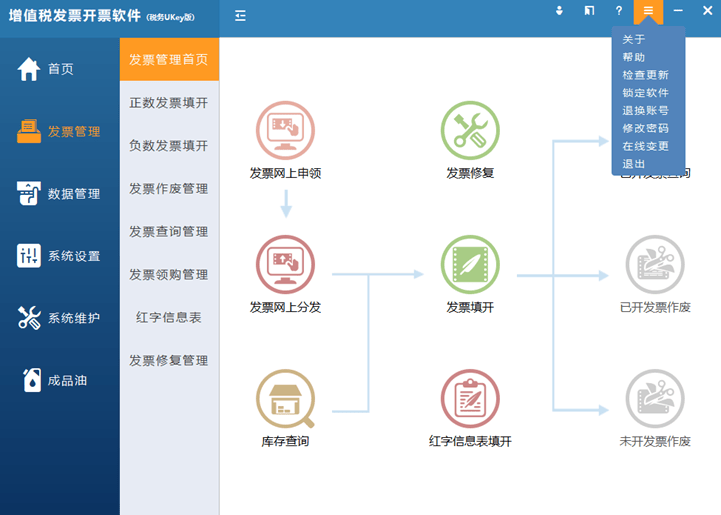Toggle the hamburger menu in the title bar
This screenshot has width=721, height=515.
coord(649,11)
